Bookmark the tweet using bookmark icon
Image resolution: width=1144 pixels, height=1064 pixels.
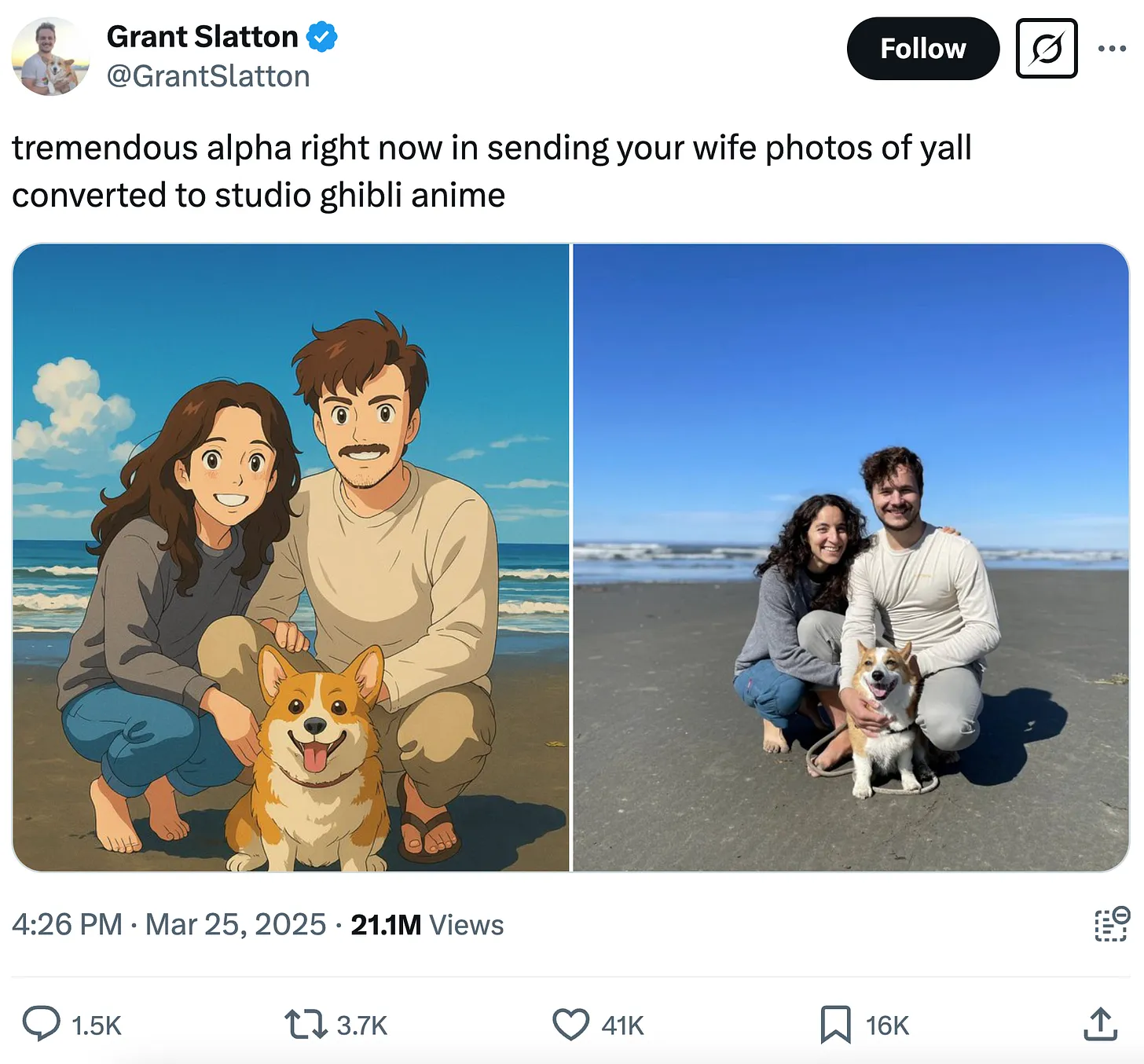point(835,1024)
